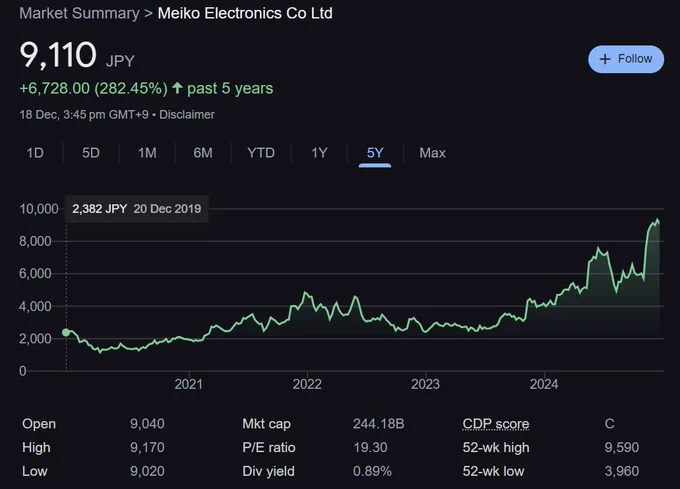Image resolution: width=680 pixels, height=489 pixels.
Task: Click the 2,000 y-axis label
Action: [x=35, y=339]
